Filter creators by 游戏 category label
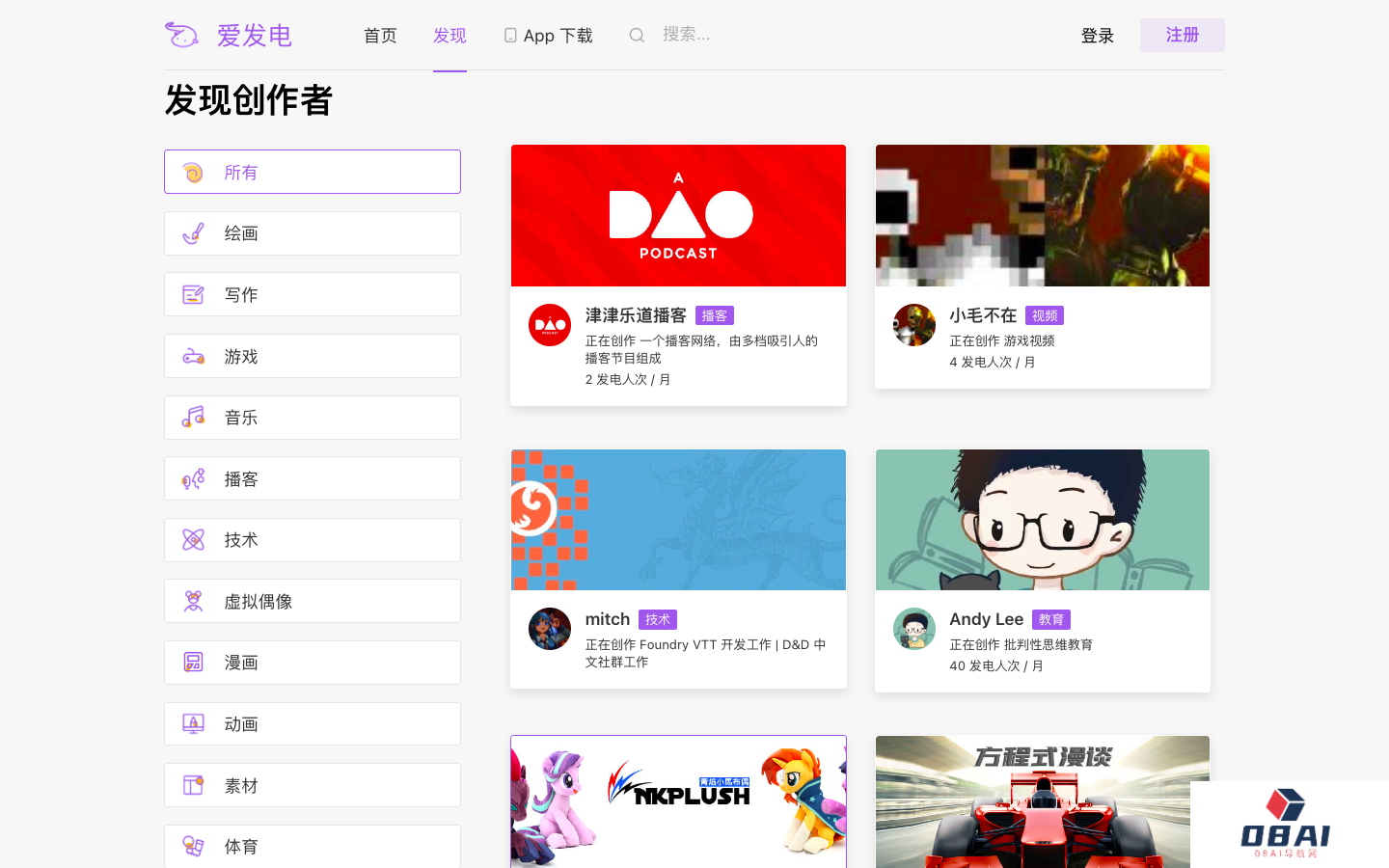1389x868 pixels. point(241,357)
